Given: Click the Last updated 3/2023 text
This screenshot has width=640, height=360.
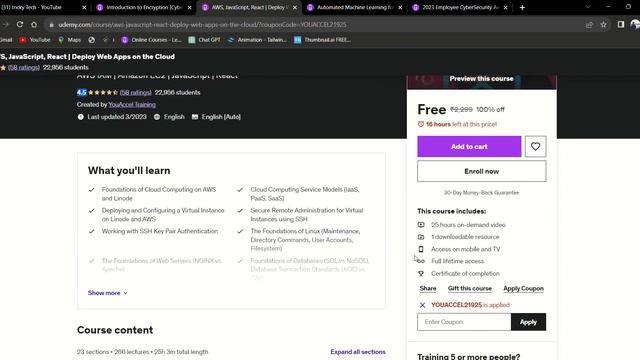Looking at the screenshot, I should click(117, 117).
